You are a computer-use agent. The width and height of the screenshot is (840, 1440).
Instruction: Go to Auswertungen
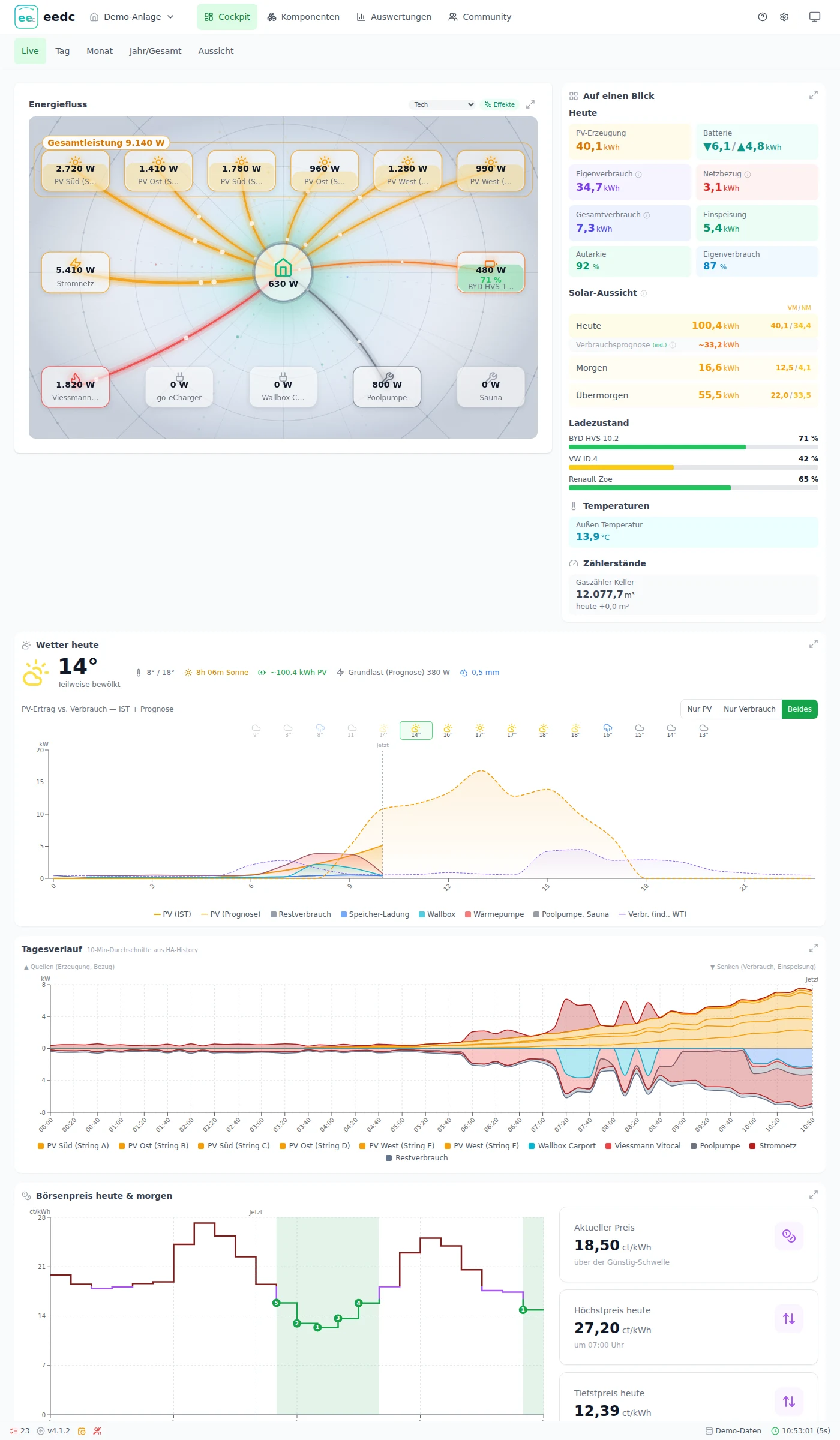[394, 17]
